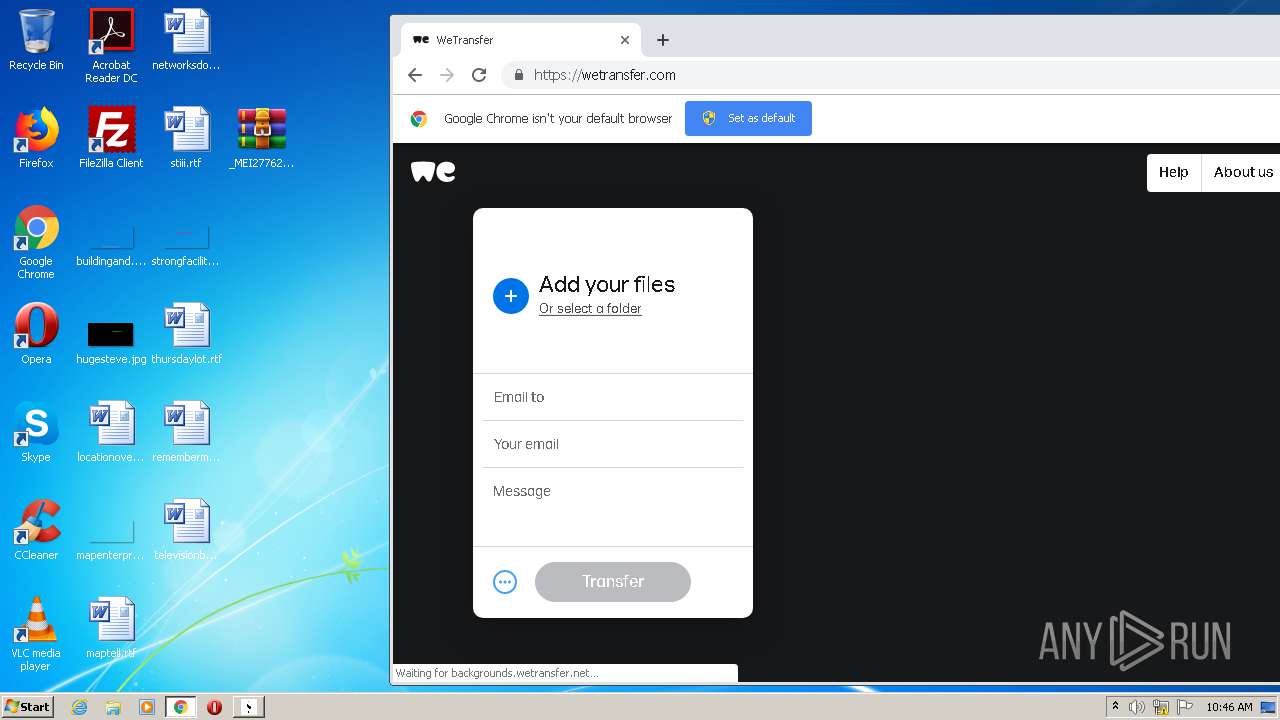Image resolution: width=1280 pixels, height=720 pixels.
Task: Open Internet Explorer from taskbar
Action: (x=79, y=707)
